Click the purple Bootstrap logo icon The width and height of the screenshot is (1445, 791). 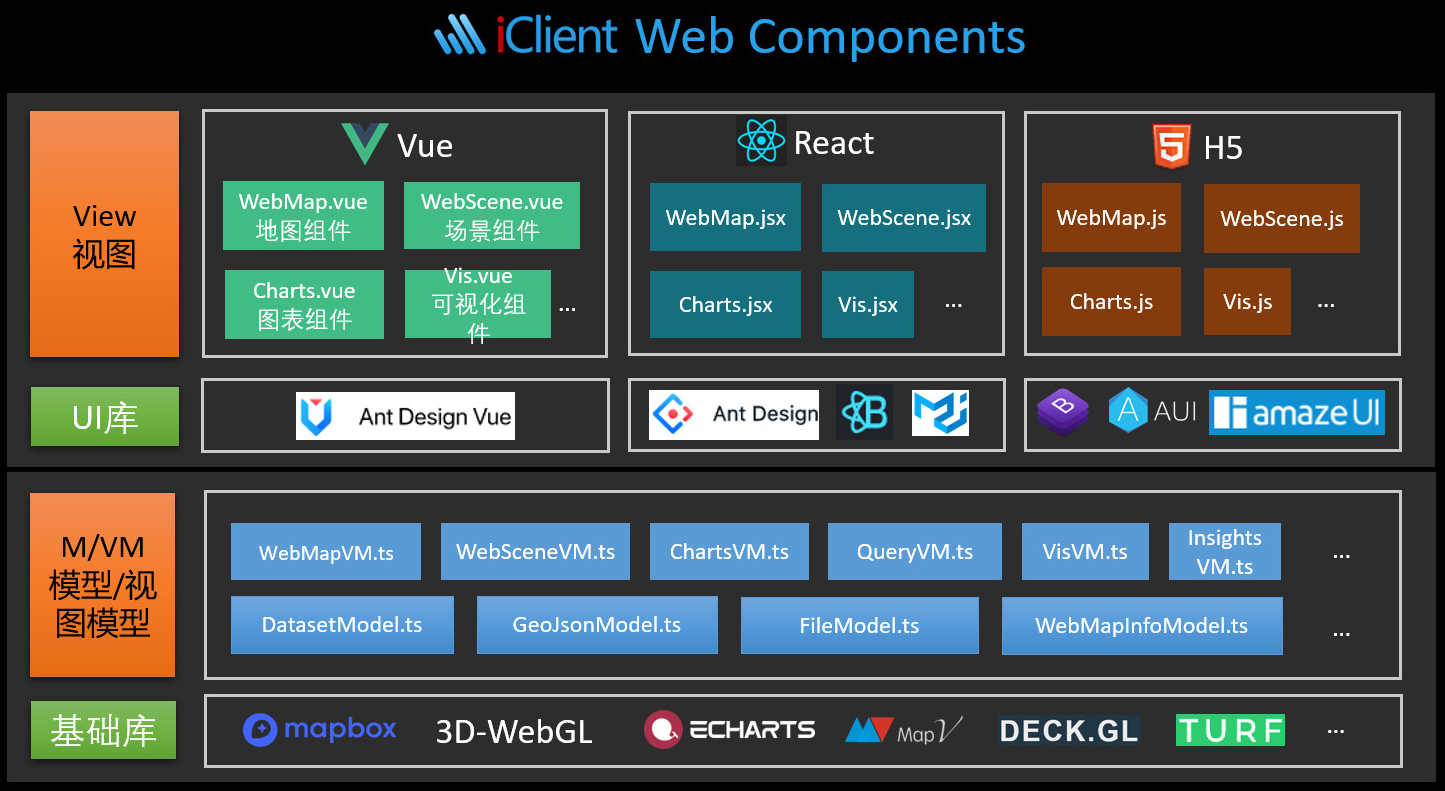click(1063, 412)
